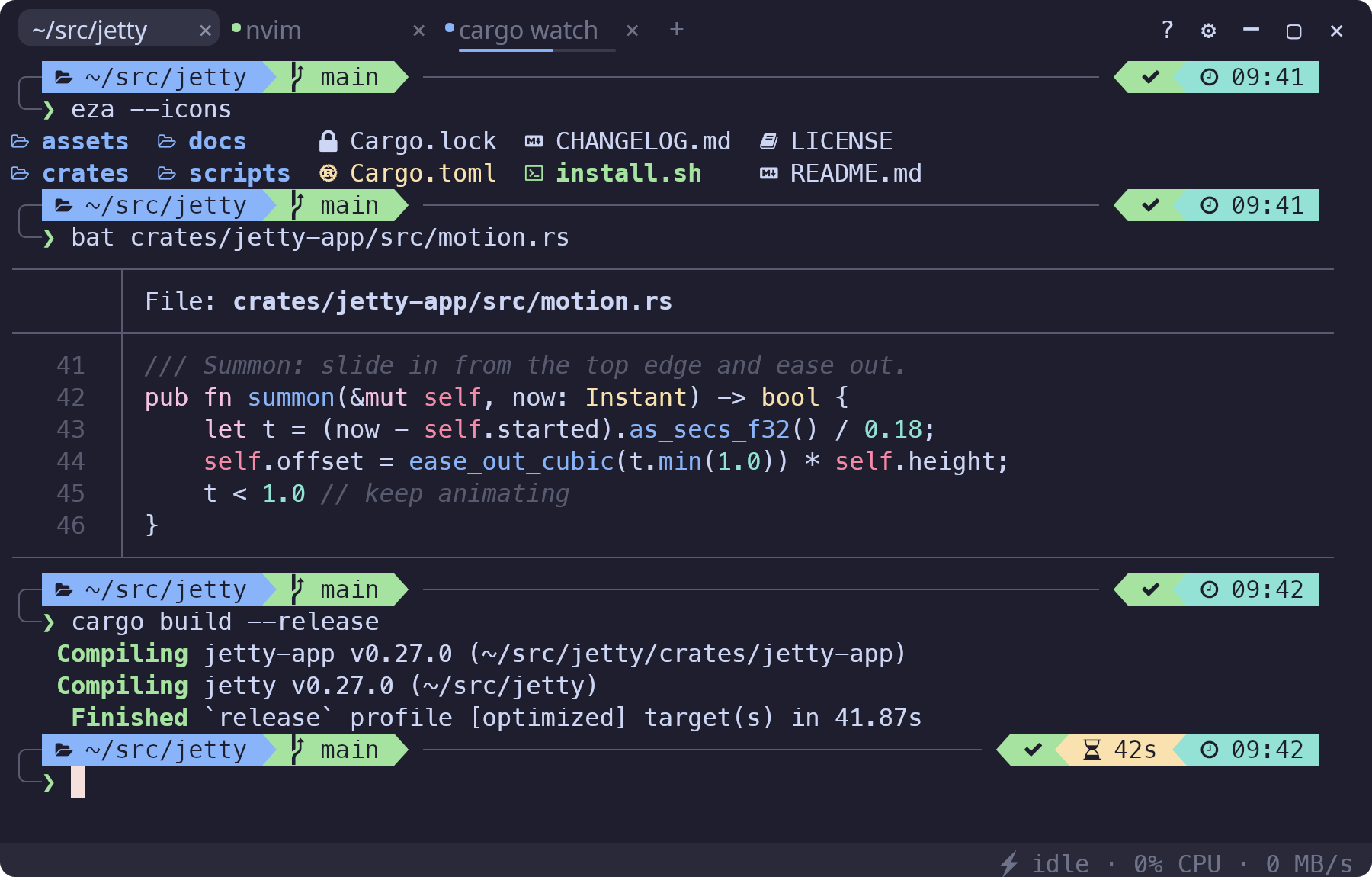The height and width of the screenshot is (877, 1372).
Task: Click the docs directory name
Action: 217,141
